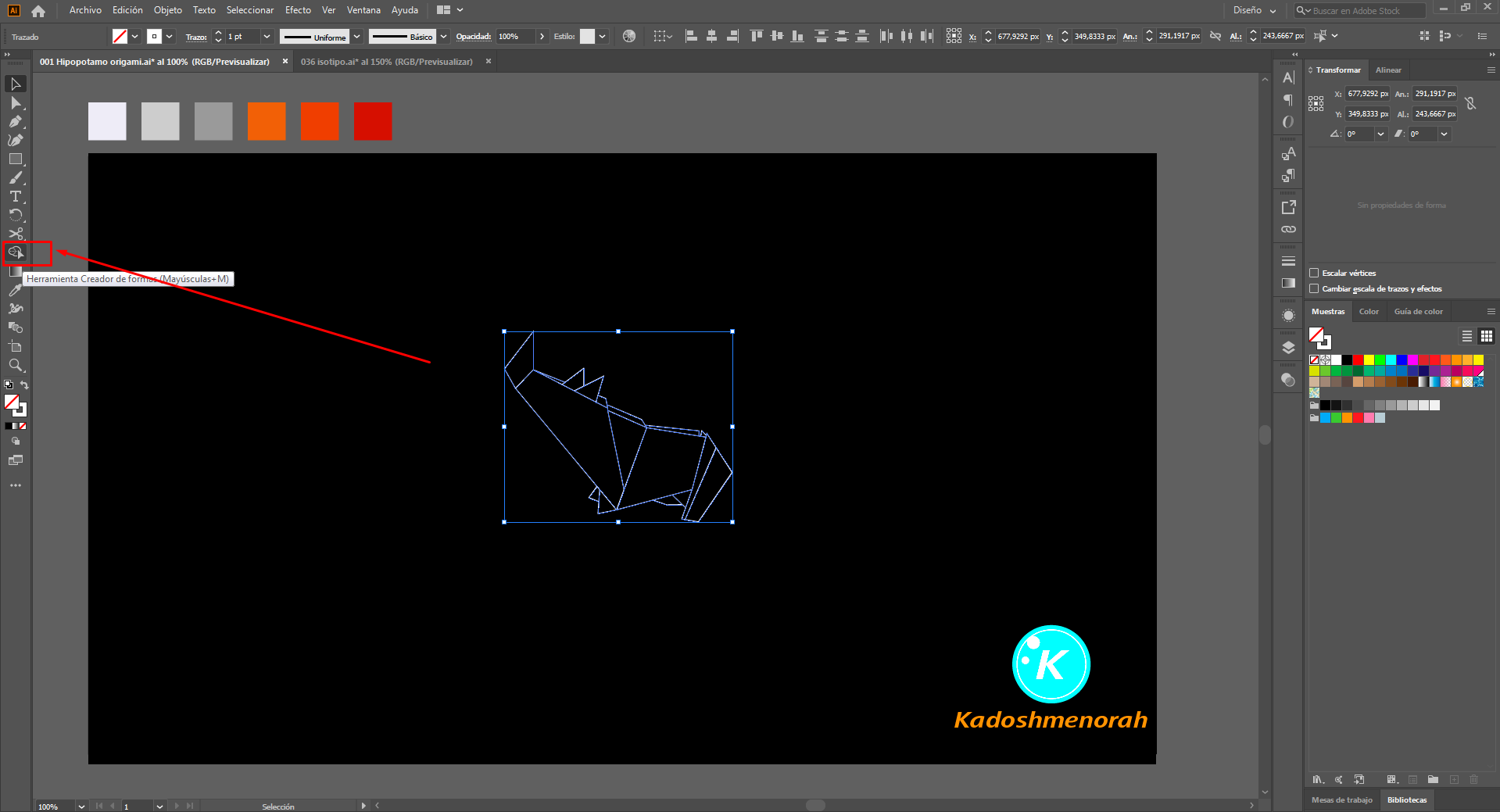Open the Objeto menu
This screenshot has width=1500, height=812.
click(x=168, y=10)
